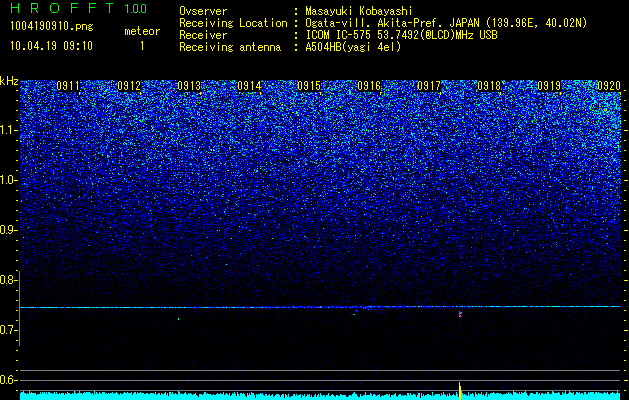Click the 0912 time marker
This screenshot has width=629, height=400.
coord(129,86)
